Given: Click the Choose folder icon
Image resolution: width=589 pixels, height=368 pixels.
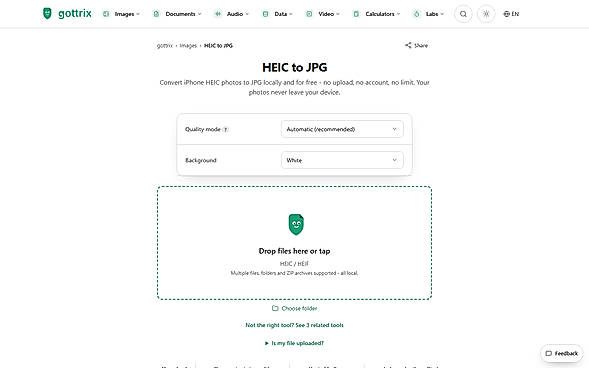Looking at the screenshot, I should pyautogui.click(x=275, y=308).
